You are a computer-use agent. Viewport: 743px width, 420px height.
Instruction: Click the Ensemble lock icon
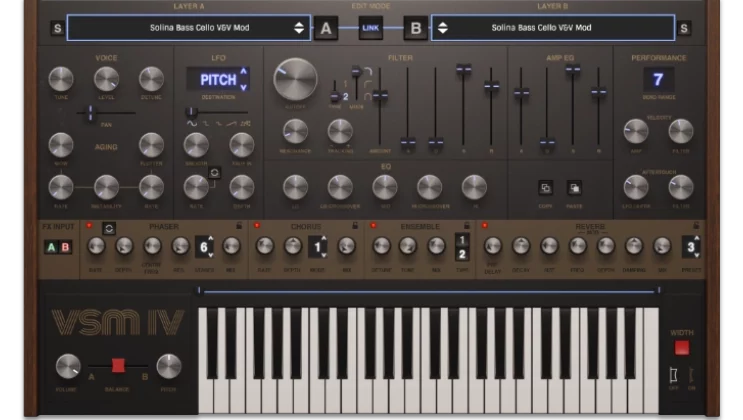(466, 227)
